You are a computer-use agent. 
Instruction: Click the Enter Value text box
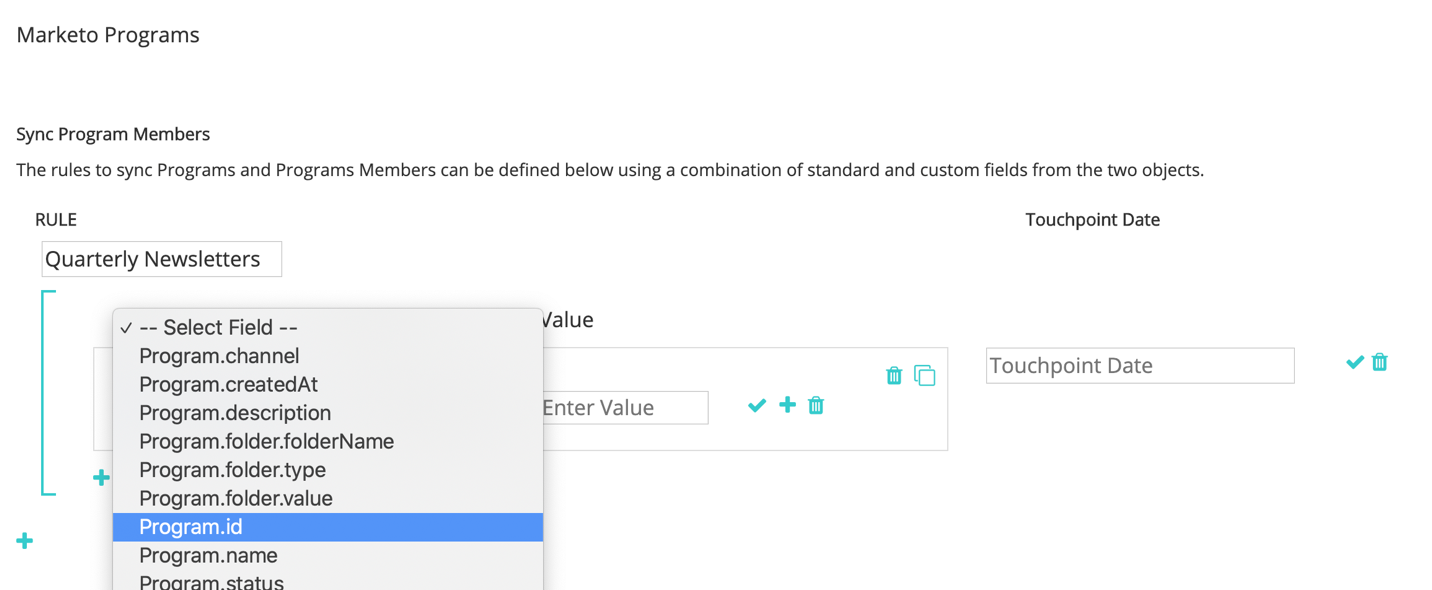tap(624, 408)
